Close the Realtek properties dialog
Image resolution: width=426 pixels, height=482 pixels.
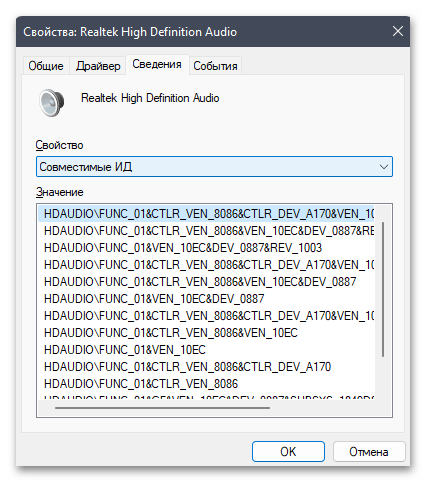click(397, 32)
